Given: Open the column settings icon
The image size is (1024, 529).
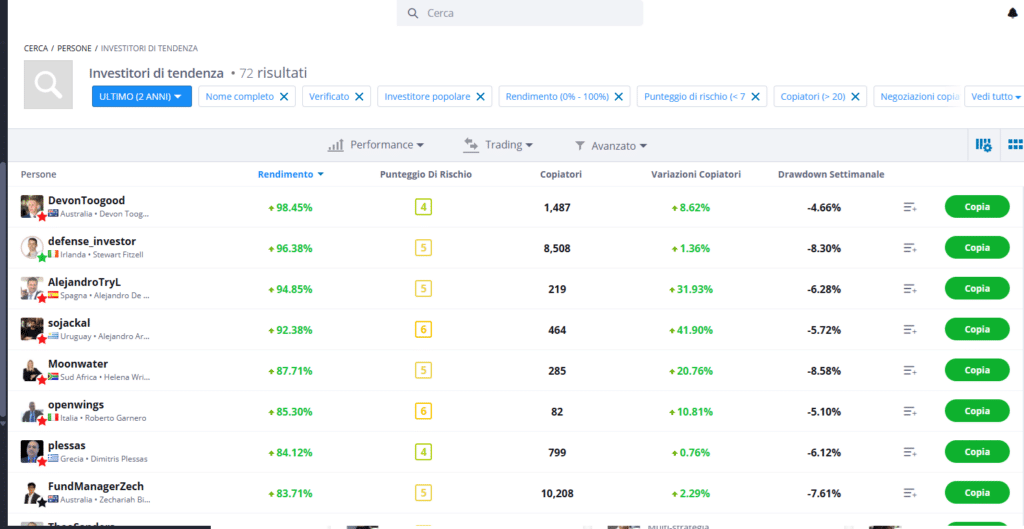Looking at the screenshot, I should pyautogui.click(x=984, y=145).
